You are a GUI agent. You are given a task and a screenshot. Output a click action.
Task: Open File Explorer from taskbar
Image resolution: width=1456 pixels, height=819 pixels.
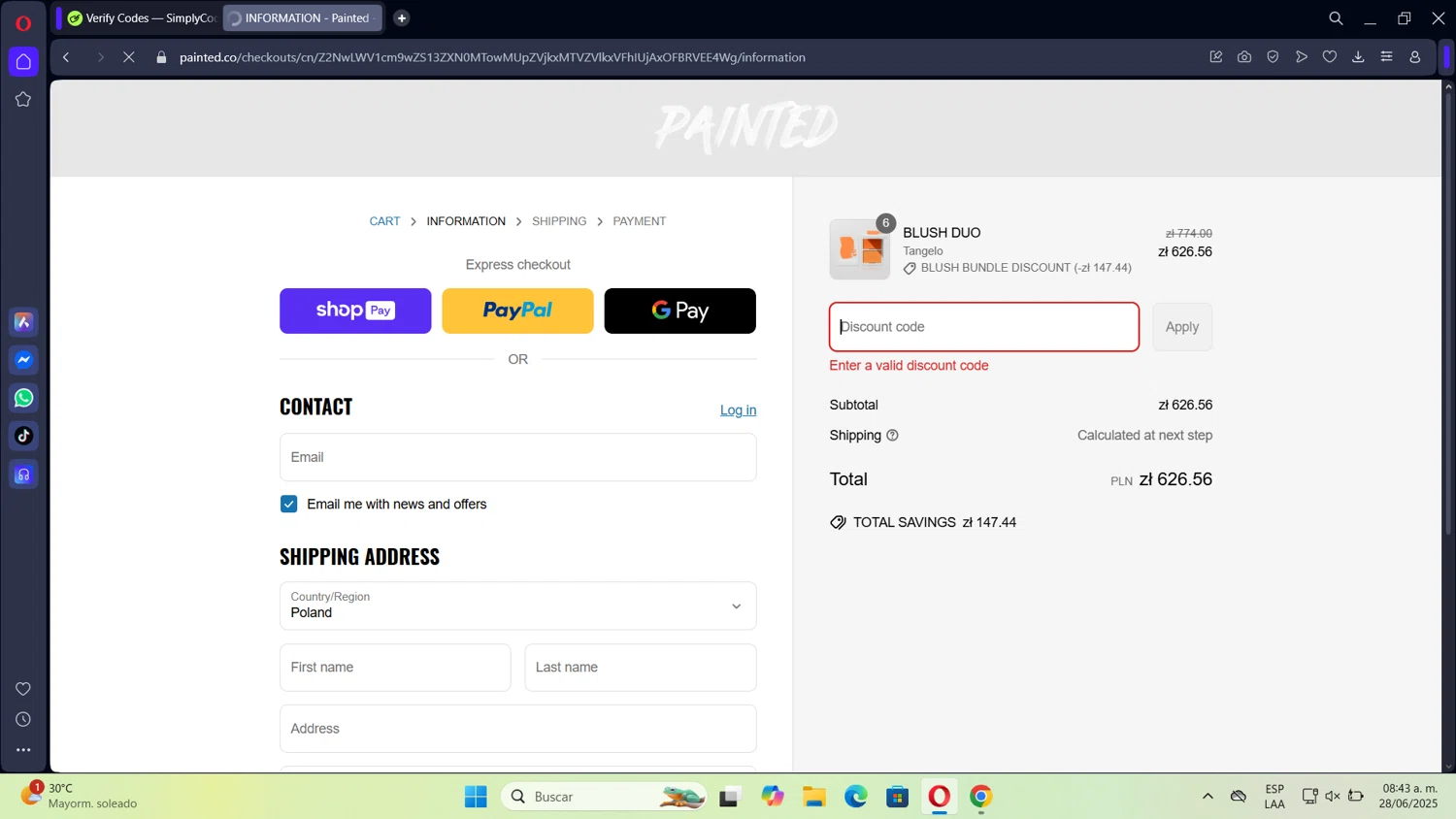click(x=813, y=797)
